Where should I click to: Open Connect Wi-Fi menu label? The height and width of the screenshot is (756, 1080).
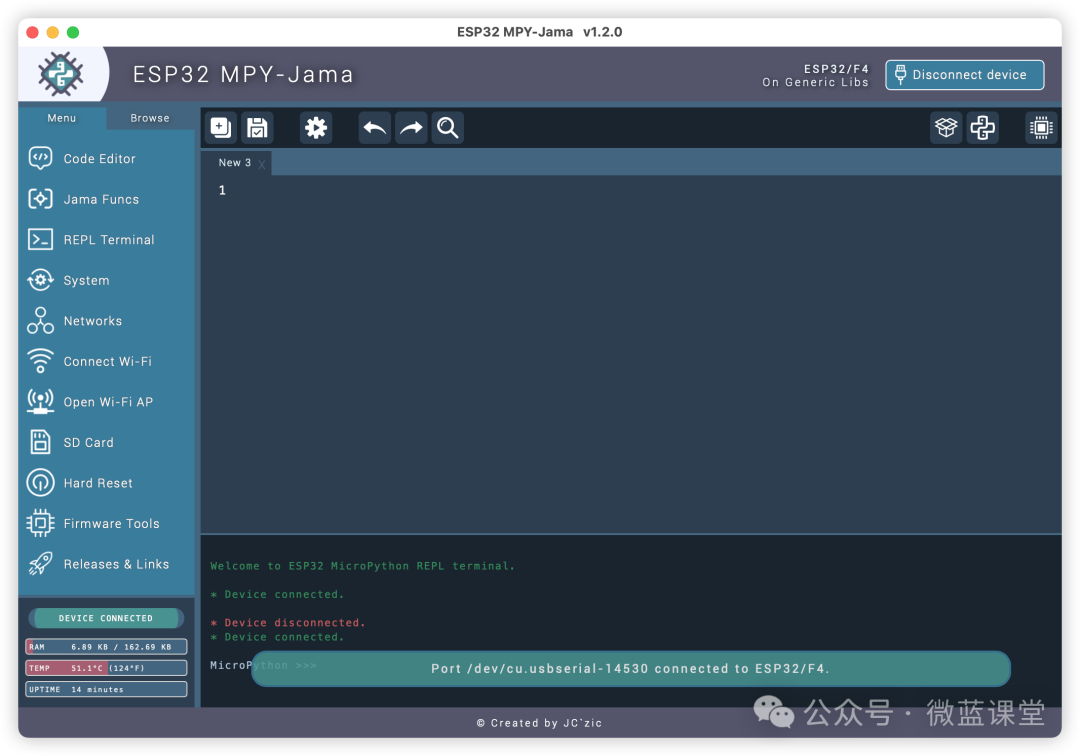[x=107, y=361]
